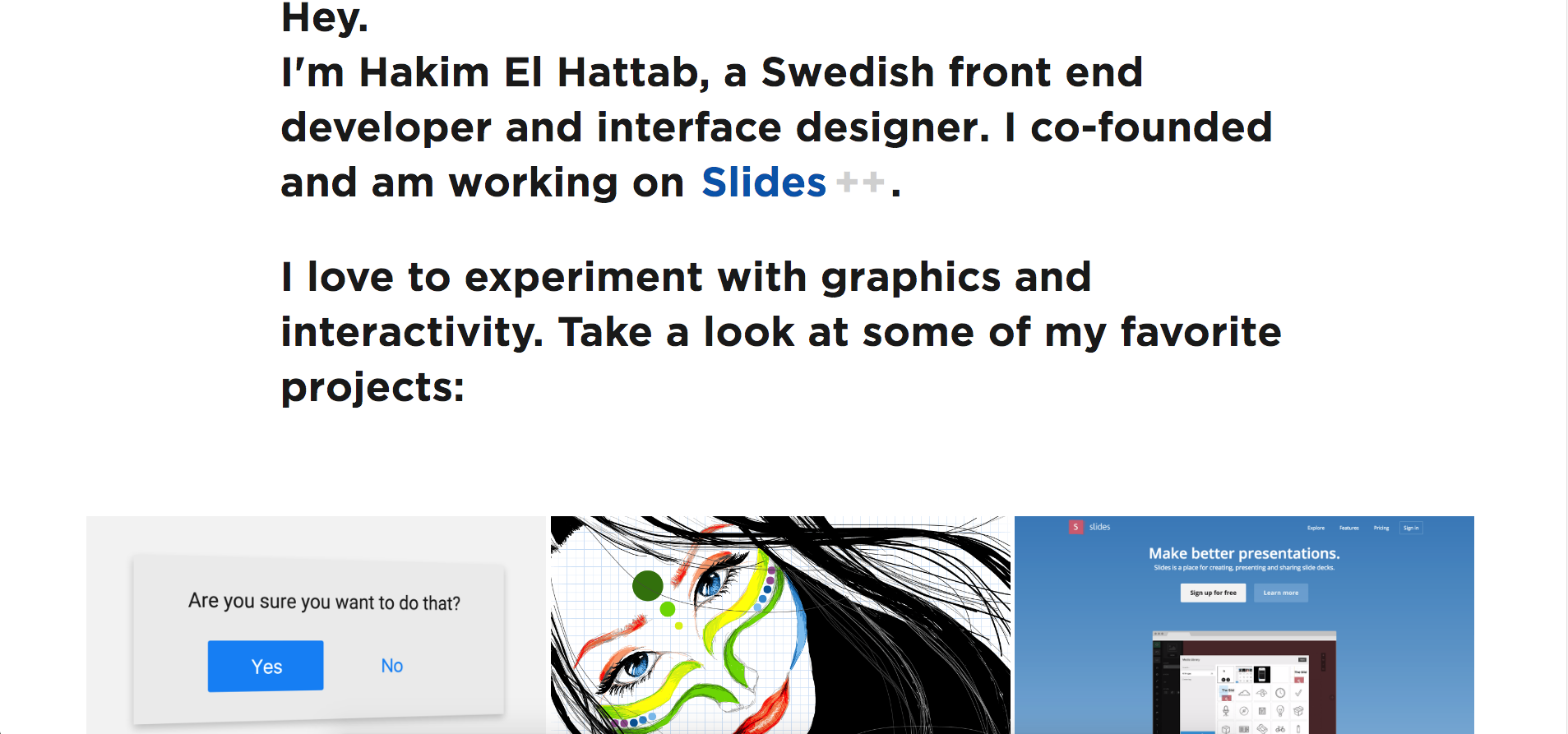This screenshot has width=1568, height=734.
Task: Click the Yes button in the dialog preview
Action: (x=266, y=666)
